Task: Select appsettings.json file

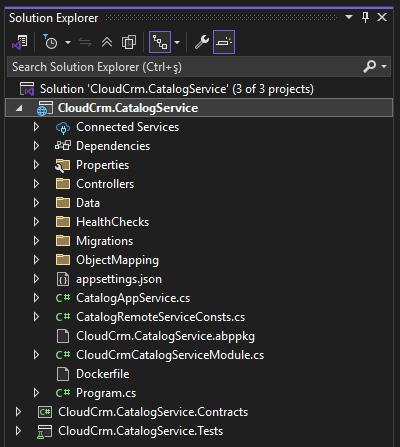Action: pos(119,279)
